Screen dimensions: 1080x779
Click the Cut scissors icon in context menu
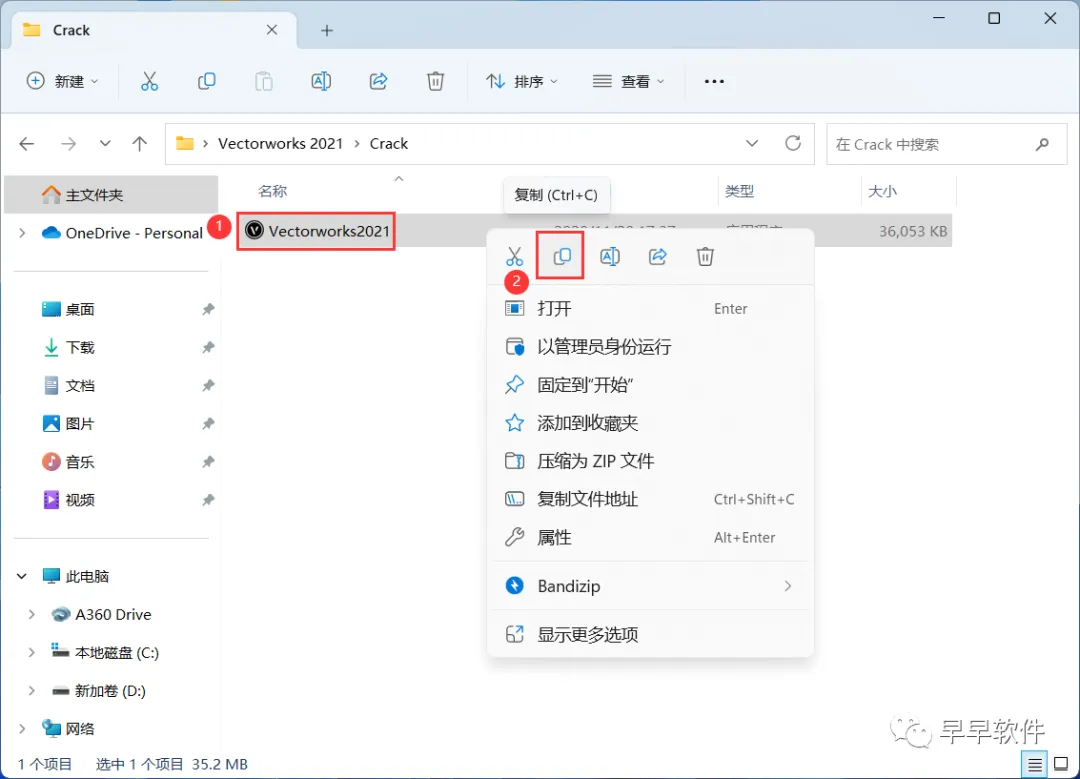[515, 257]
